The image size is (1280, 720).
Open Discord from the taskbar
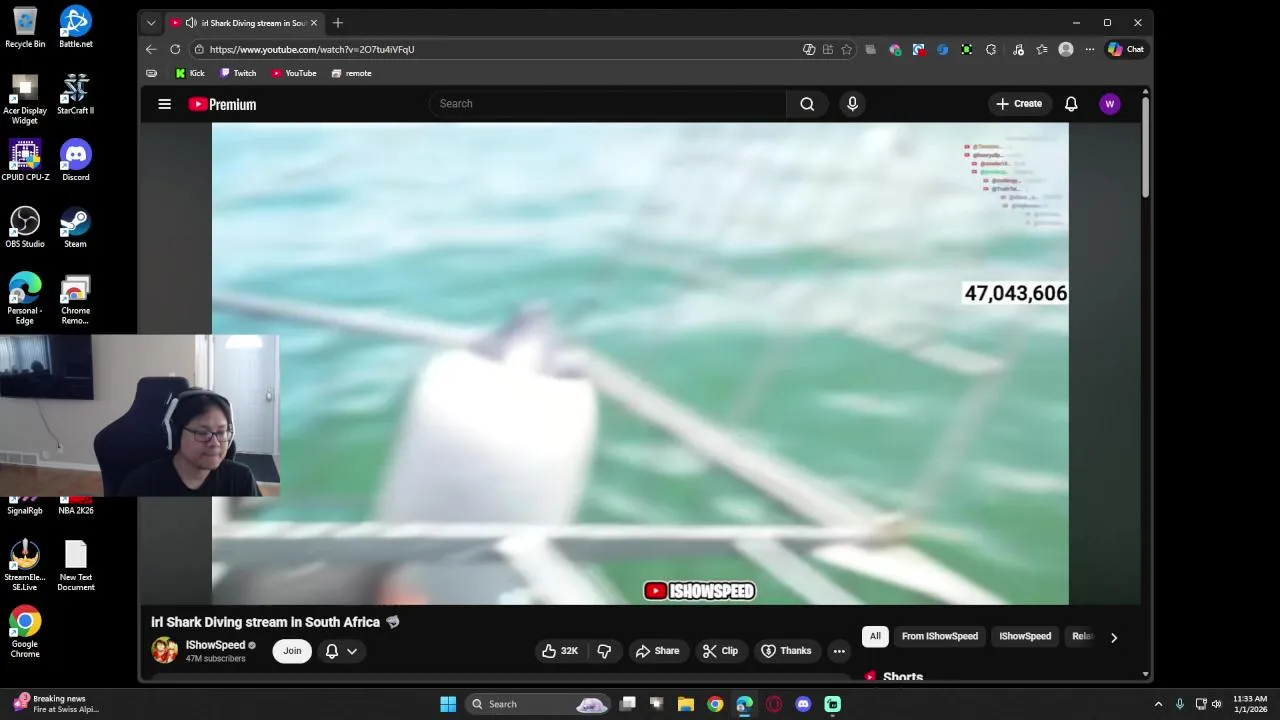coord(803,704)
